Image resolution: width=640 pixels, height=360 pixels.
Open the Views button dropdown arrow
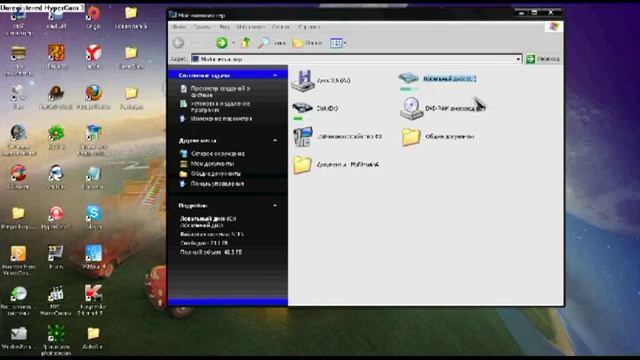pyautogui.click(x=345, y=43)
